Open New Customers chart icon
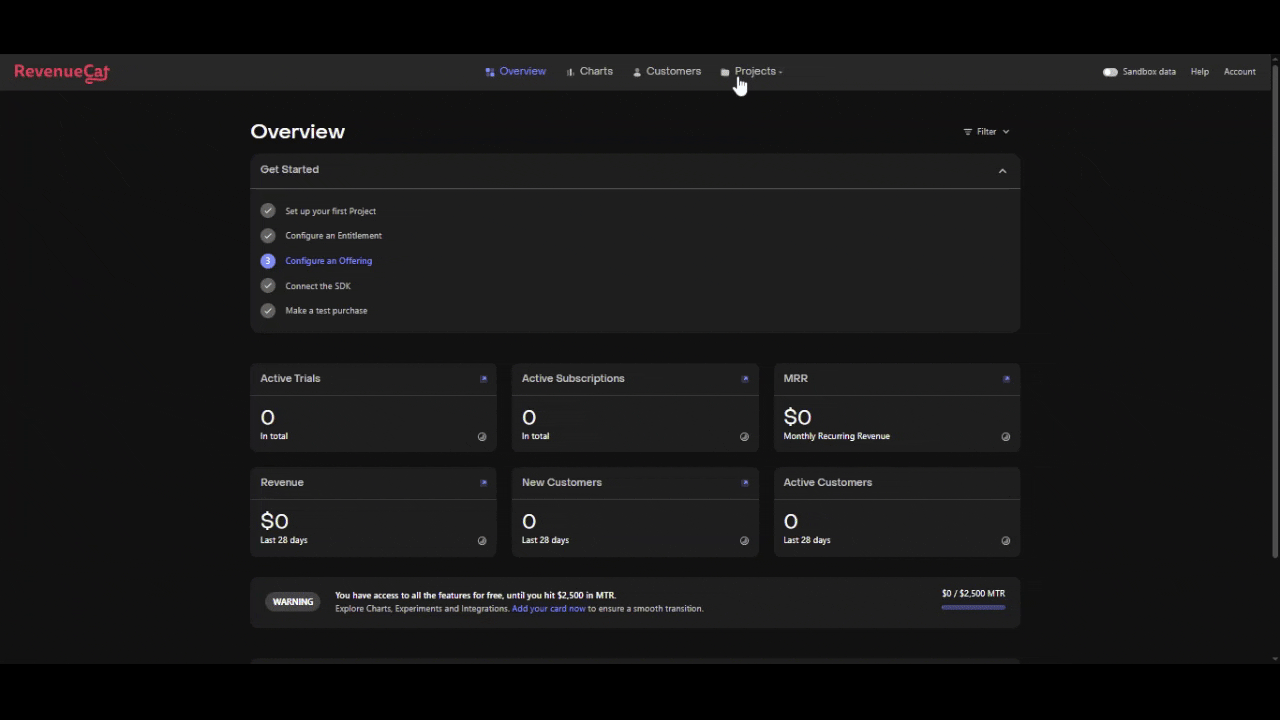Image resolution: width=1280 pixels, height=720 pixels. point(745,483)
